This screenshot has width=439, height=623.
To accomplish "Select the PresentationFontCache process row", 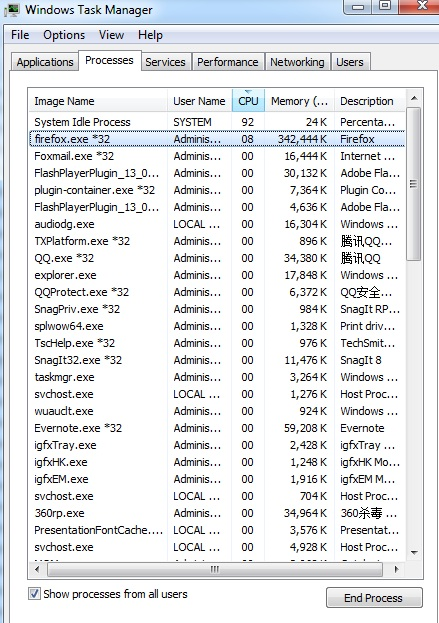I will point(217,530).
